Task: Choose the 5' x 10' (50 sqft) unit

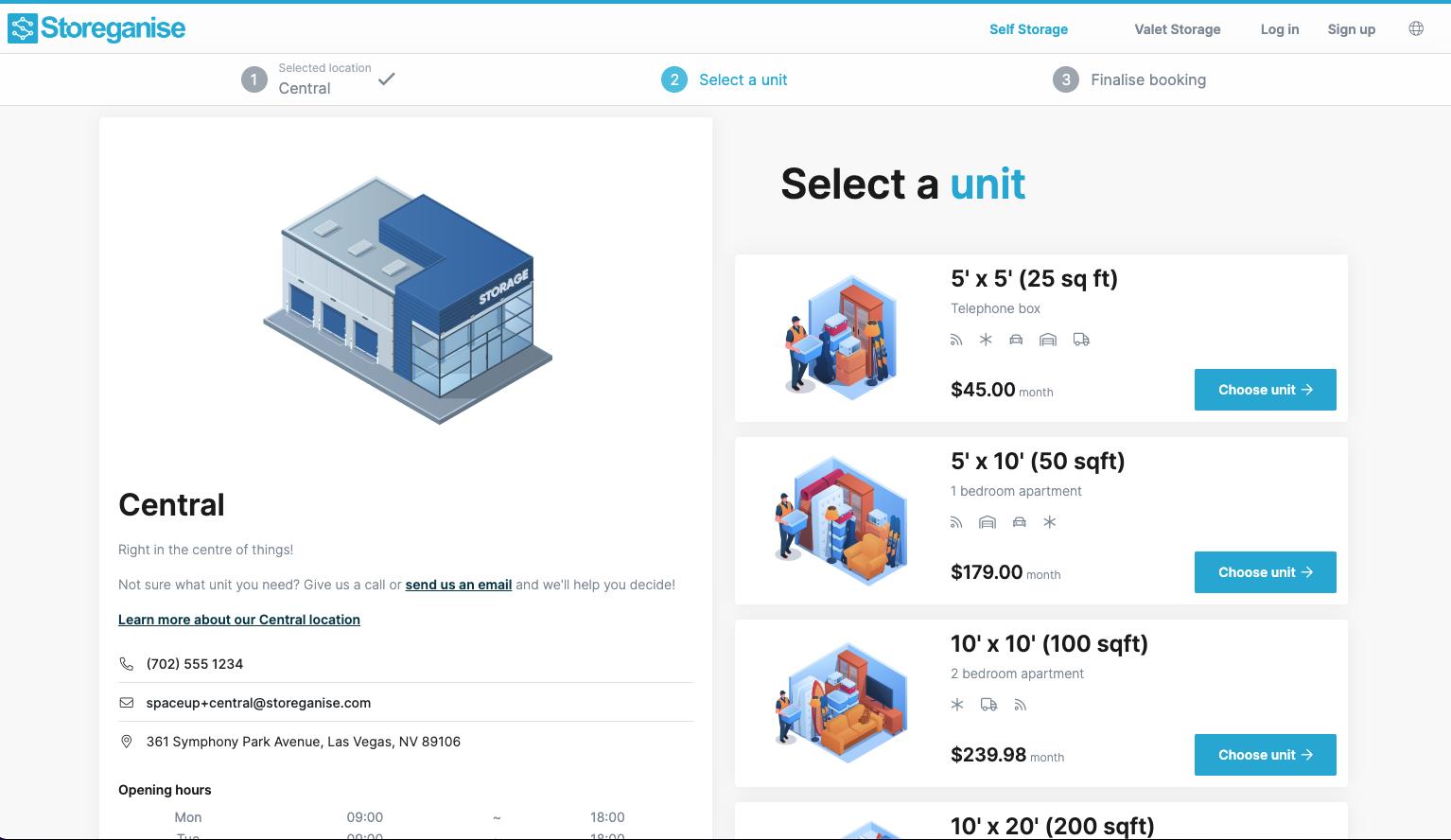Action: coord(1265,572)
